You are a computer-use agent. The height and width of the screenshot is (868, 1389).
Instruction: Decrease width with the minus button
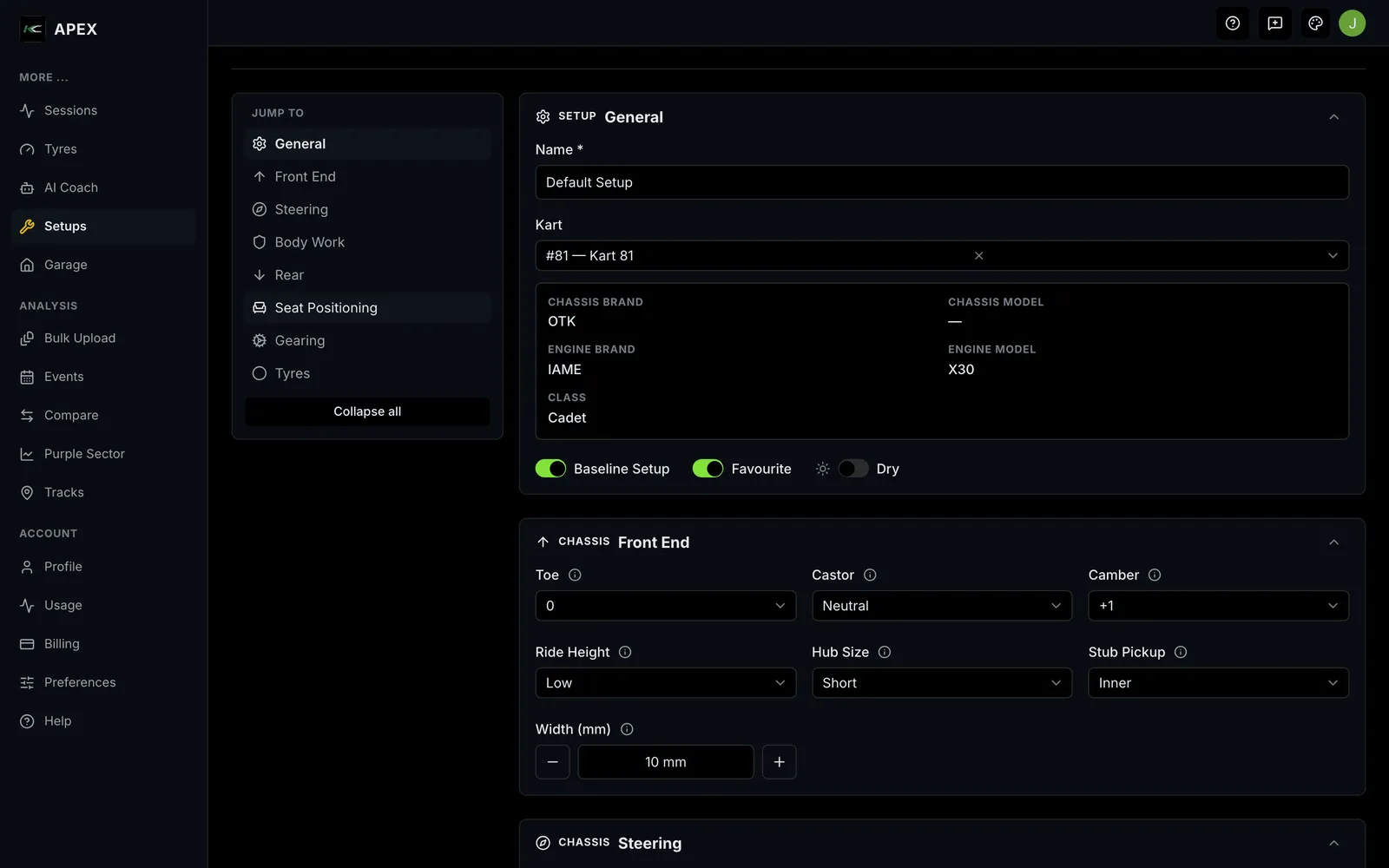click(553, 762)
